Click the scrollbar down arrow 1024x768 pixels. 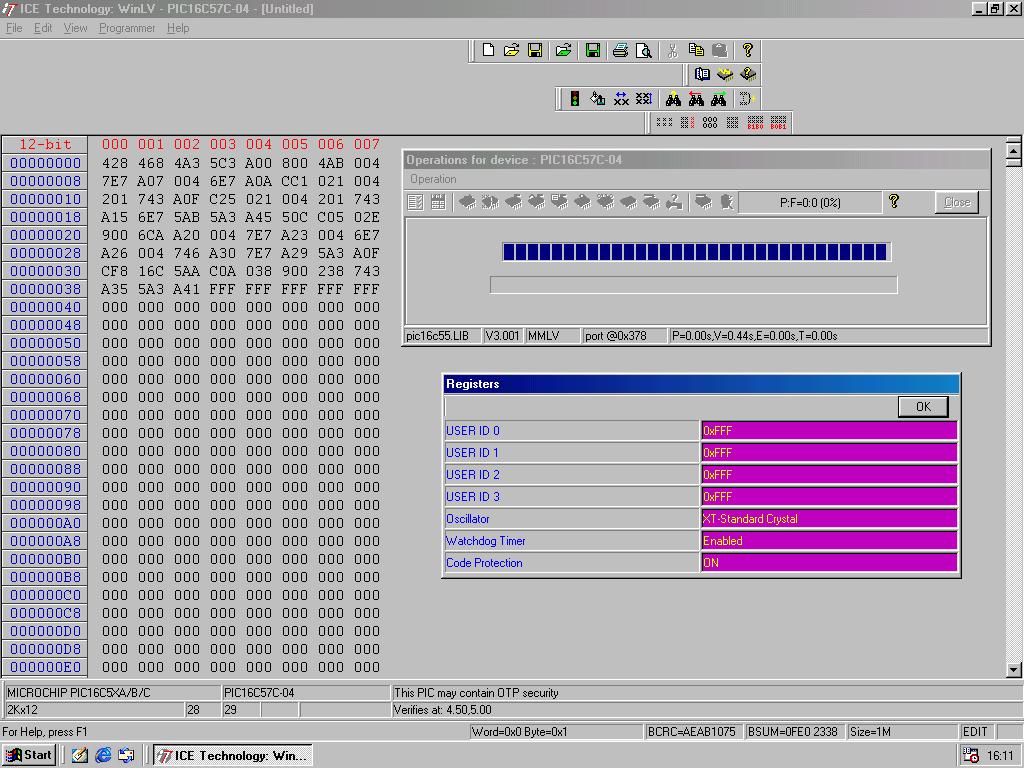pyautogui.click(x=1014, y=670)
